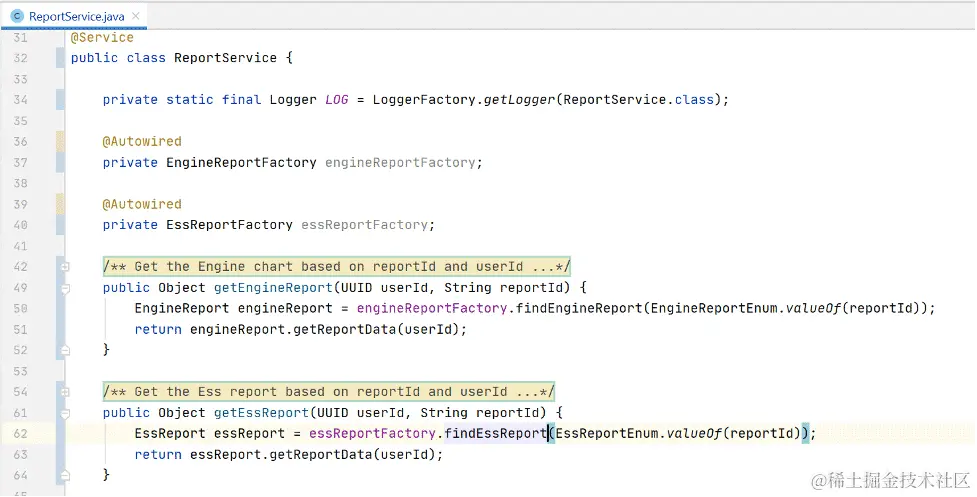Click EssReportEnum on line 62
The height and width of the screenshot is (497, 977).
point(607,433)
